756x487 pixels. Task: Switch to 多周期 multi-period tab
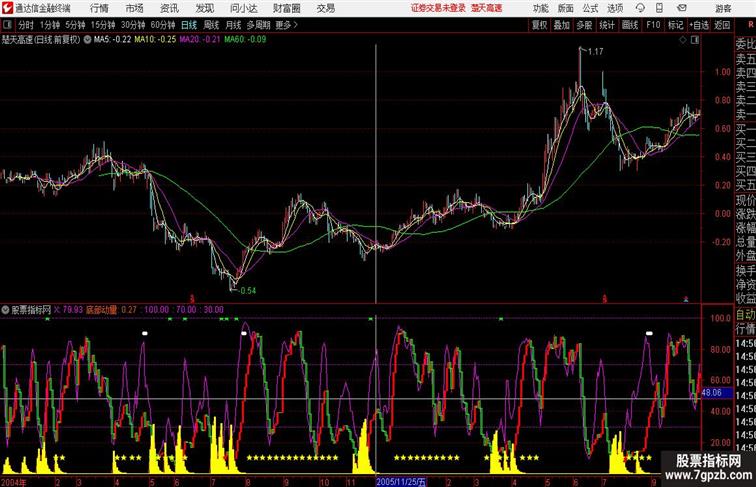(258, 25)
